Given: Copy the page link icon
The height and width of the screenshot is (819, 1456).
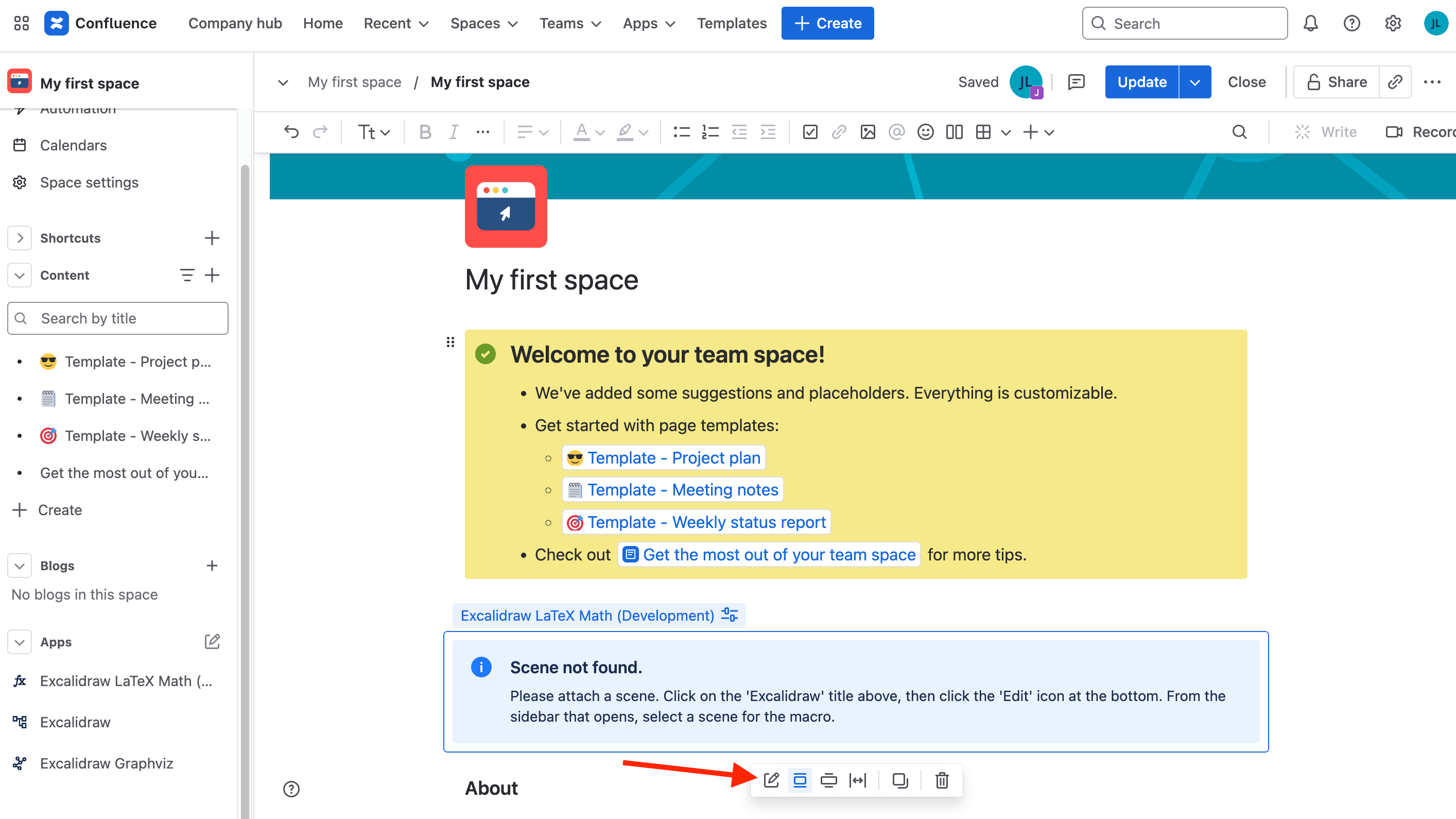Looking at the screenshot, I should click(1395, 82).
